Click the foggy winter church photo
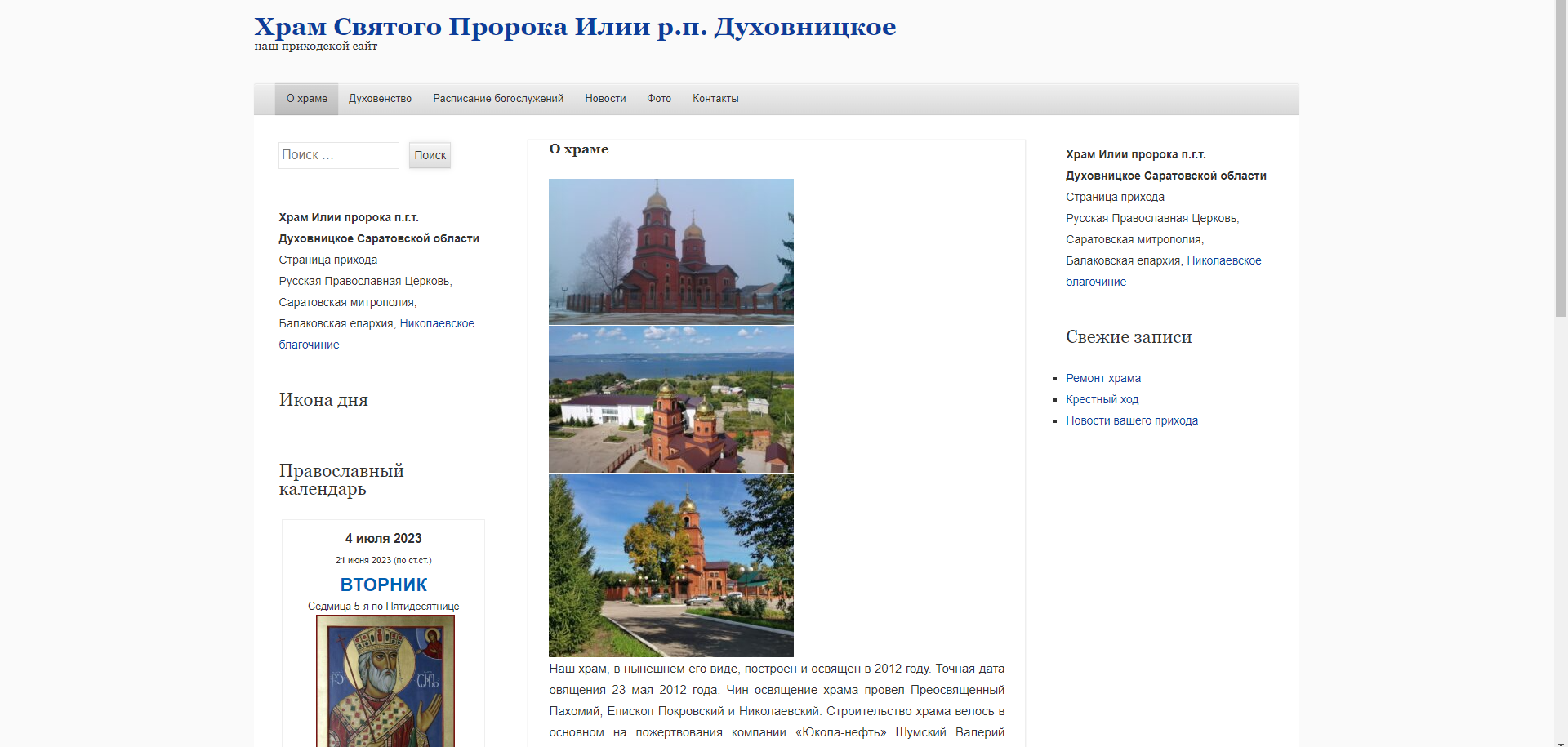This screenshot has width=1568, height=747. click(670, 251)
